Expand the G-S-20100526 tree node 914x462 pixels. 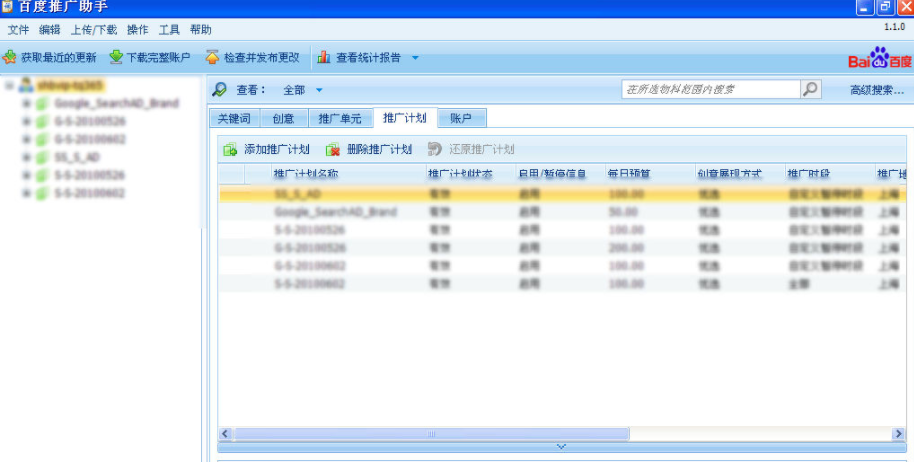tap(26, 121)
